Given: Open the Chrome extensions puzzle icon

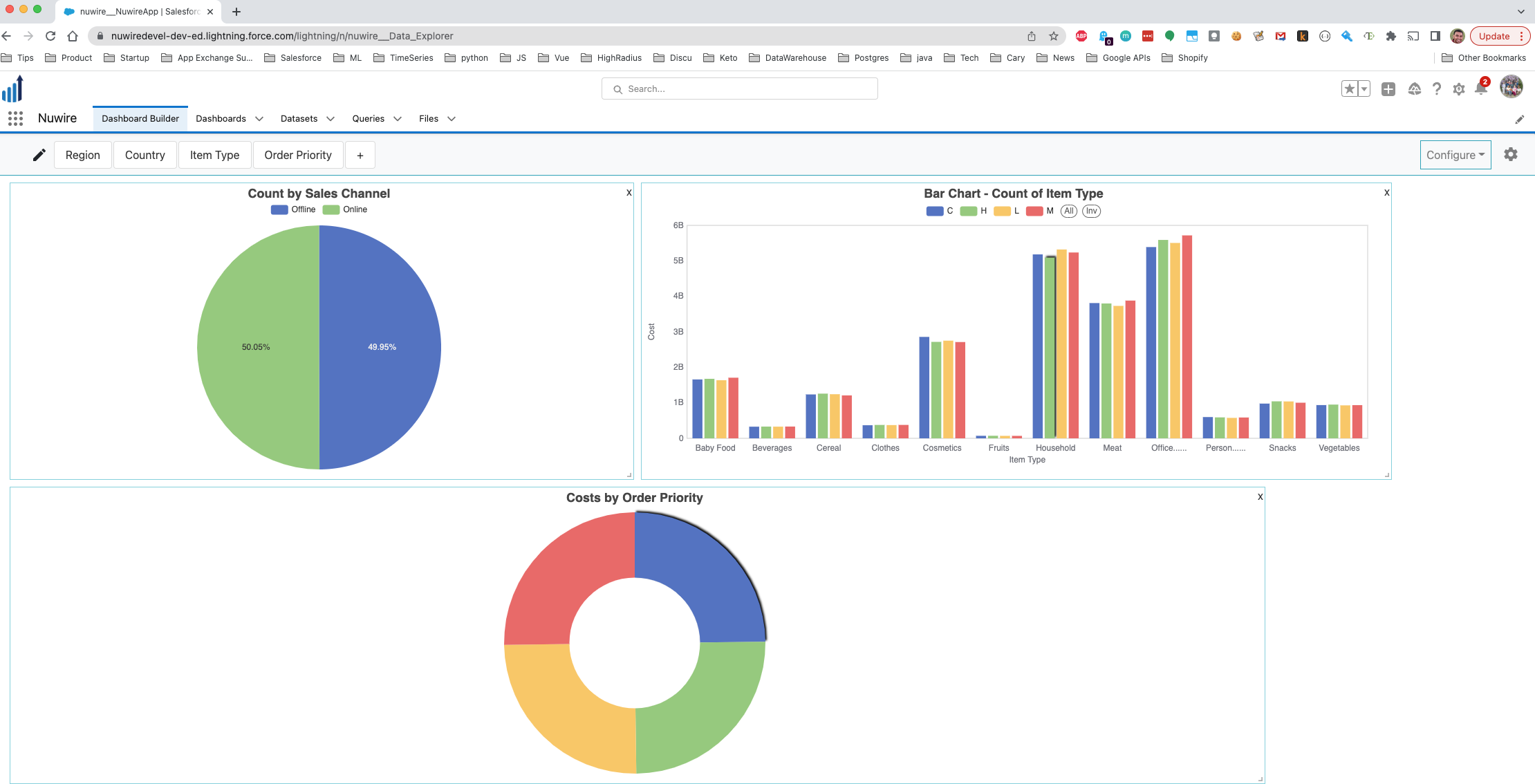Looking at the screenshot, I should pos(1390,36).
